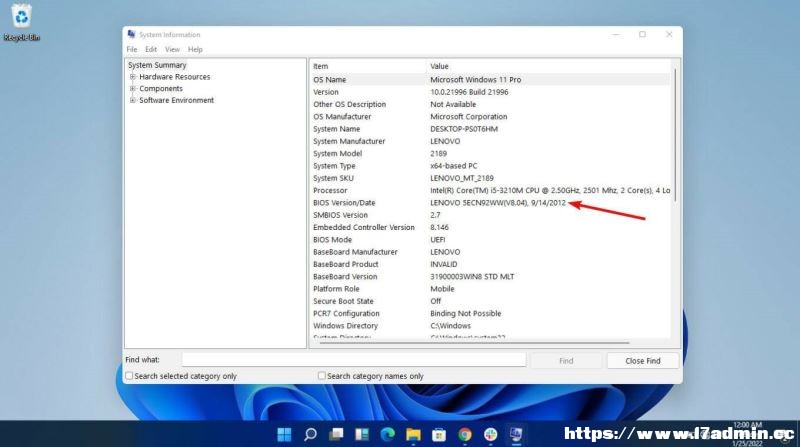This screenshot has height=447, width=800.
Task: Select BaseBoard Manufacturer row
Action: 490,252
